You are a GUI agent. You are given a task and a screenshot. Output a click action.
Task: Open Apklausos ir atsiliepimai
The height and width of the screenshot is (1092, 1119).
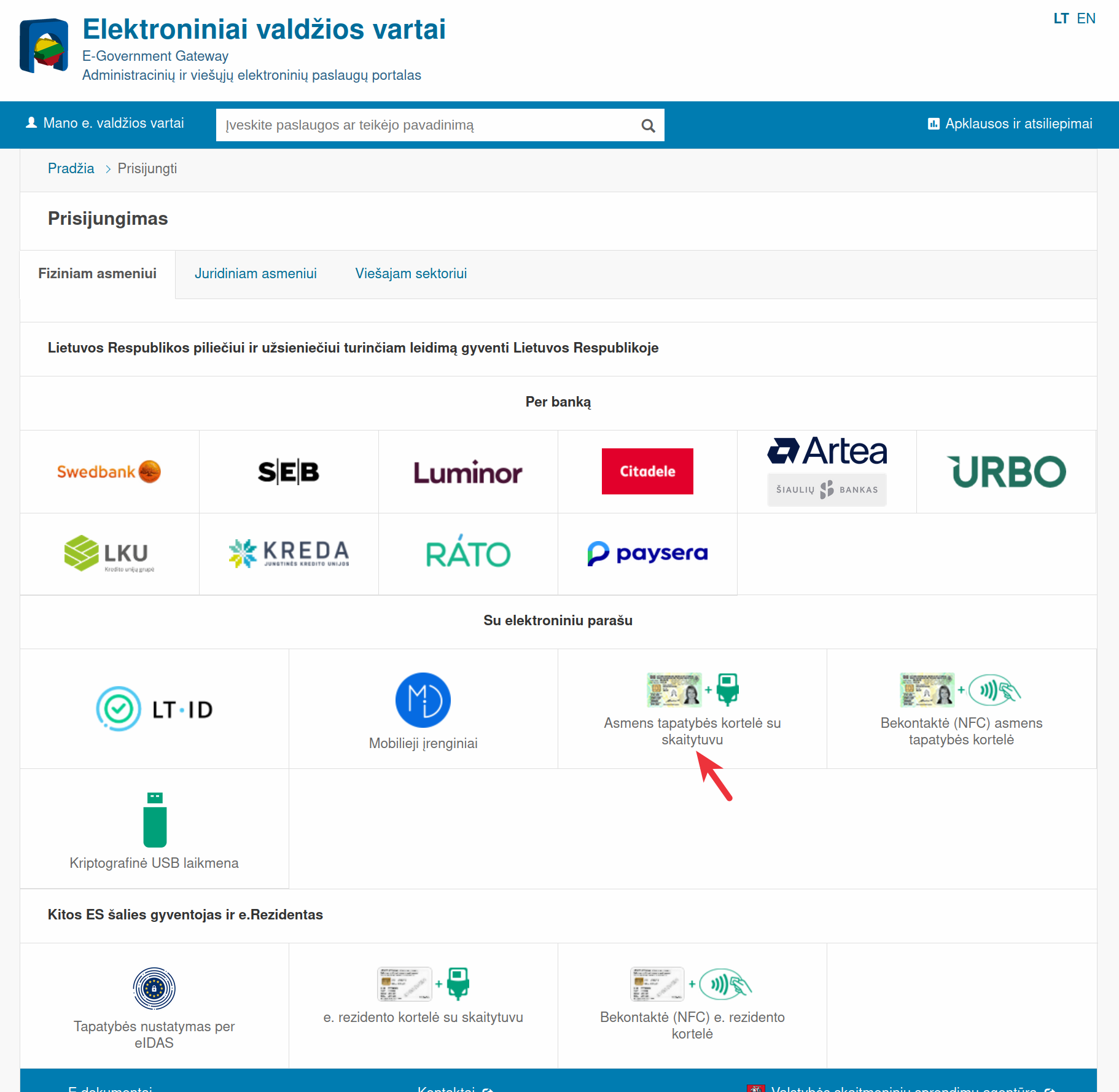click(1010, 124)
